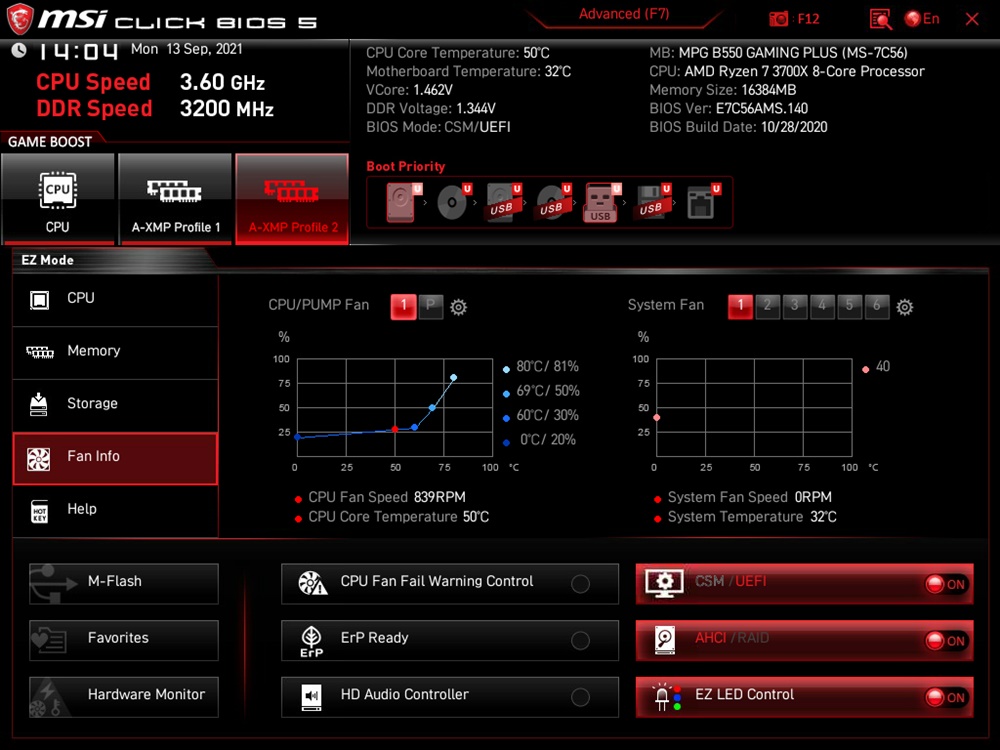This screenshot has width=1000, height=750.
Task: Select the Fan Info section
Action: [115, 457]
